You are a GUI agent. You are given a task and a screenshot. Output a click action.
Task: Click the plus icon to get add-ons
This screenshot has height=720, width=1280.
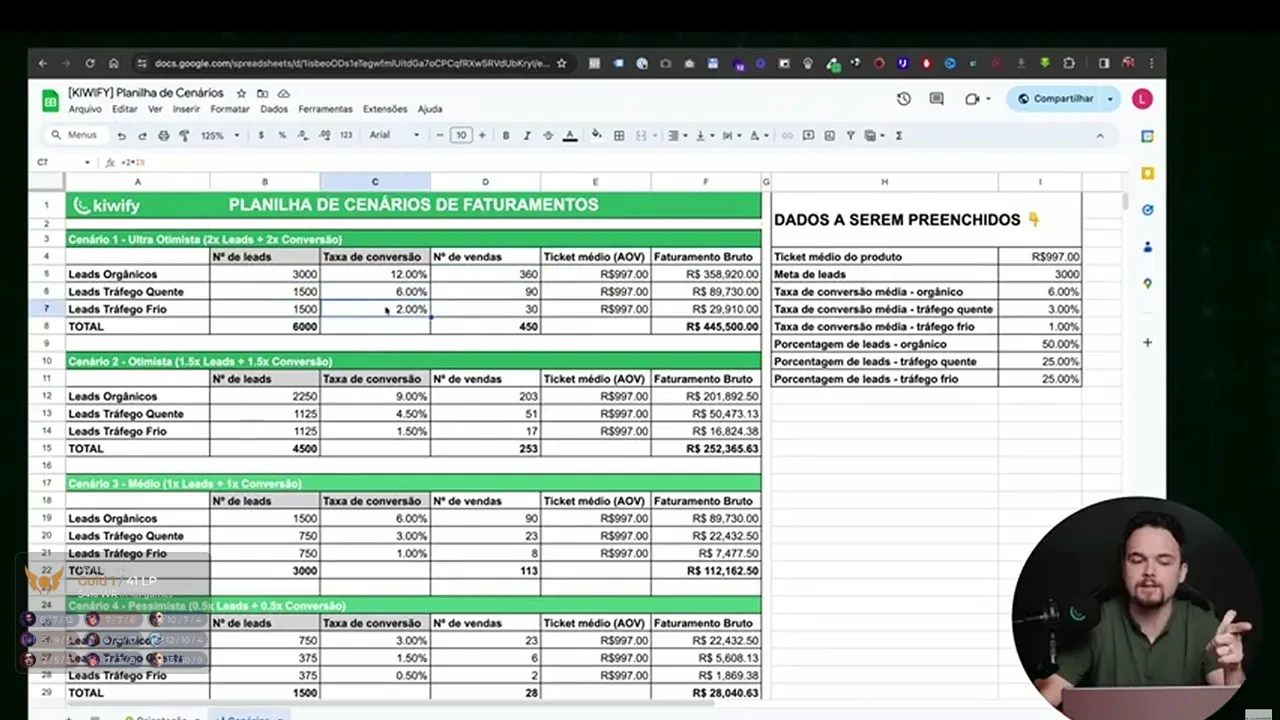pos(1147,343)
